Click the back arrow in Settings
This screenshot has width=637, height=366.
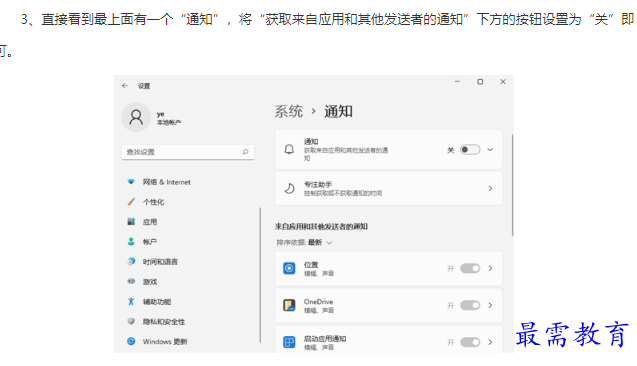125,86
